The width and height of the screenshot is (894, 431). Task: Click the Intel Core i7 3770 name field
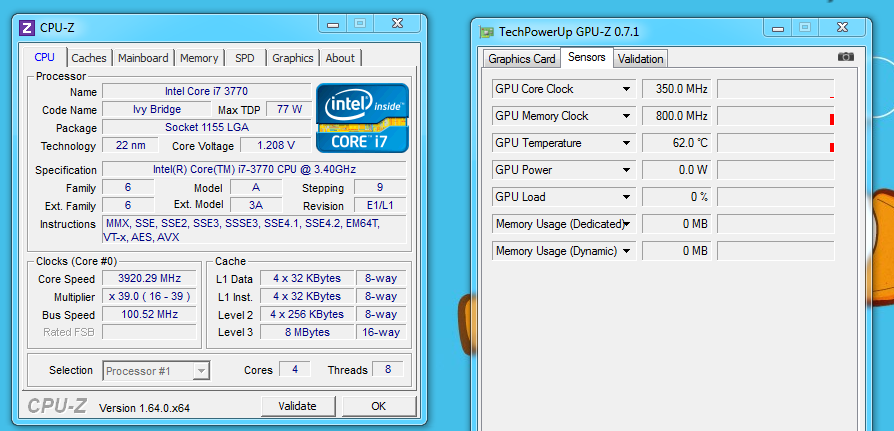pos(206,91)
